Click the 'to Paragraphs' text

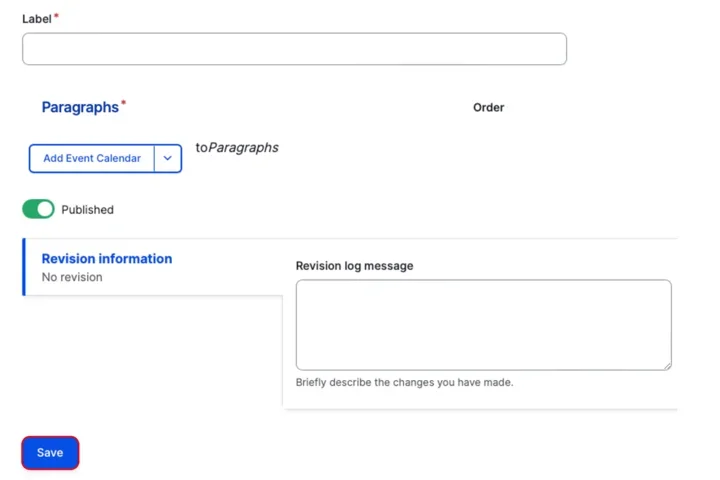pyautogui.click(x=237, y=147)
